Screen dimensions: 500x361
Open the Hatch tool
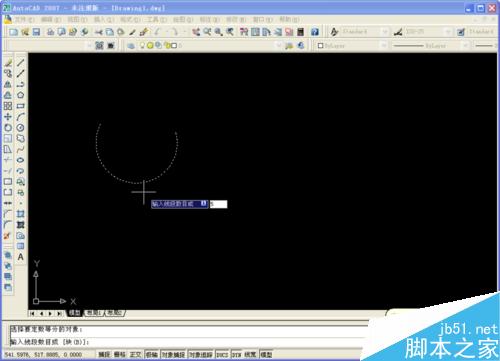pos(21,214)
